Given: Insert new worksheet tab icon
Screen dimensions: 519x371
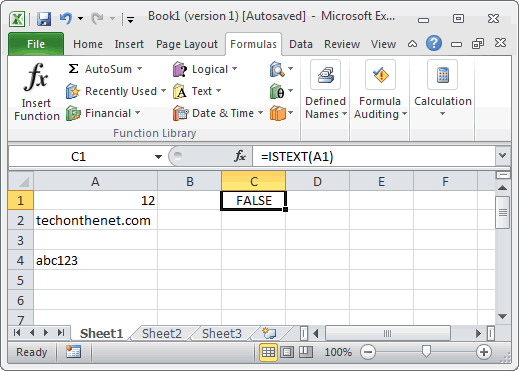Looking at the screenshot, I should [x=269, y=333].
